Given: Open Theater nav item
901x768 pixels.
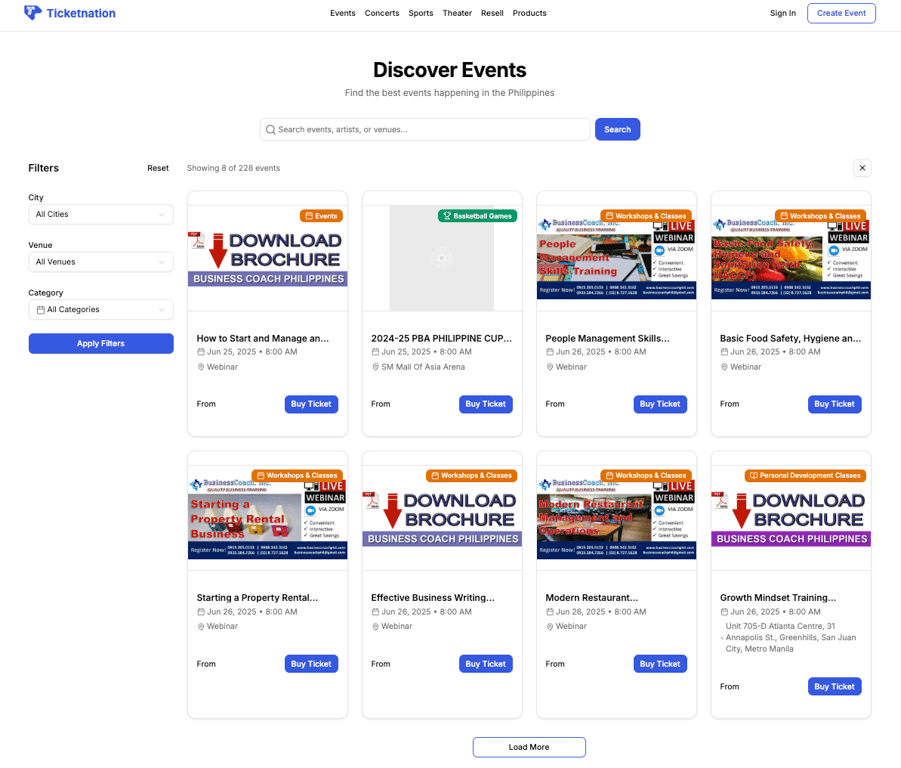Looking at the screenshot, I should [457, 13].
